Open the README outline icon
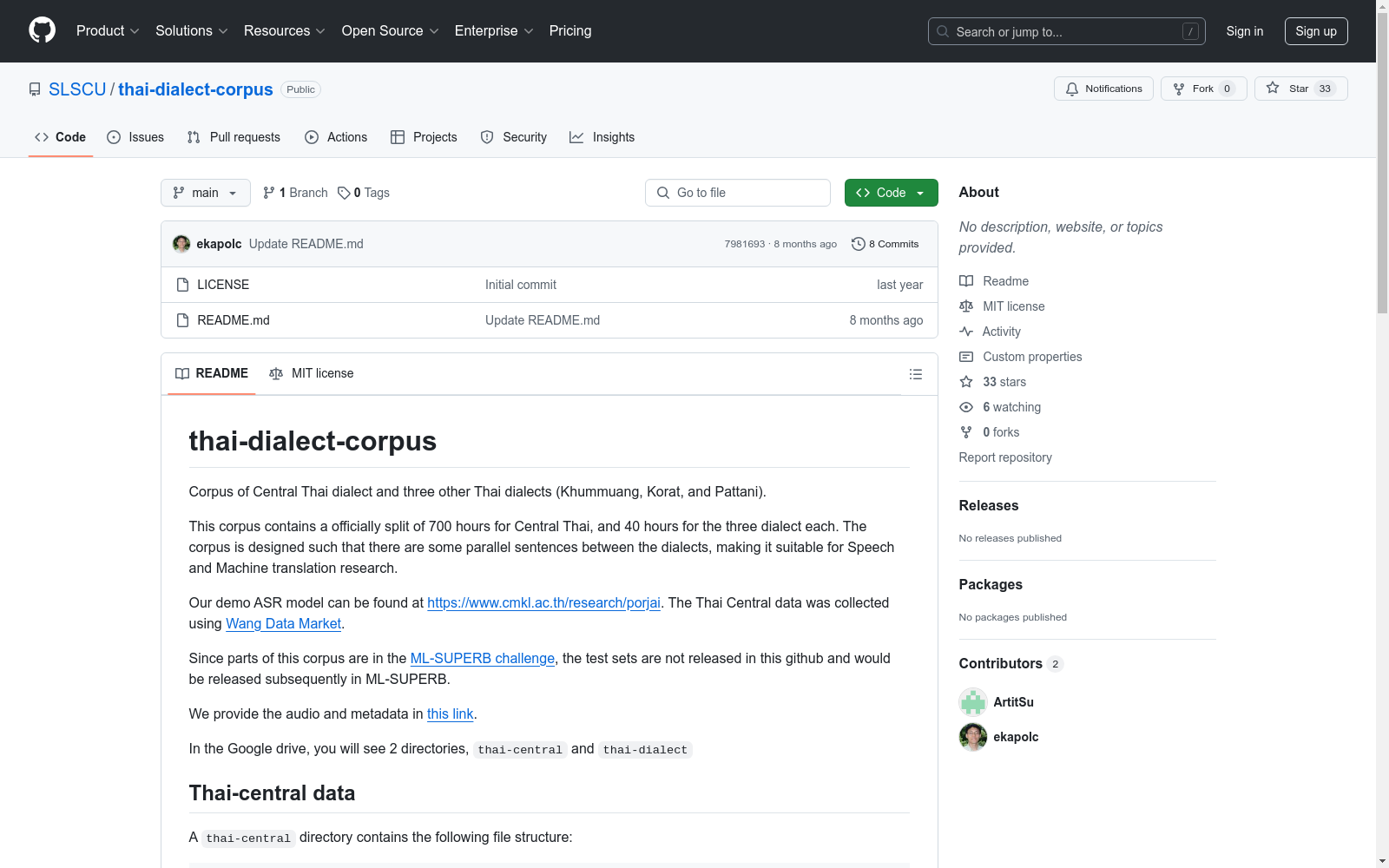 pos(916,374)
